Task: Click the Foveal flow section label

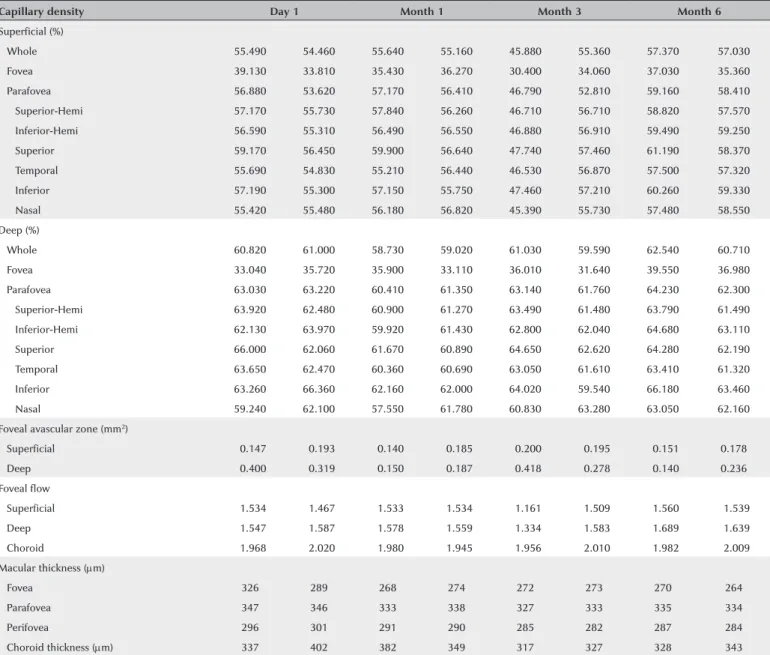Action: 25,489
